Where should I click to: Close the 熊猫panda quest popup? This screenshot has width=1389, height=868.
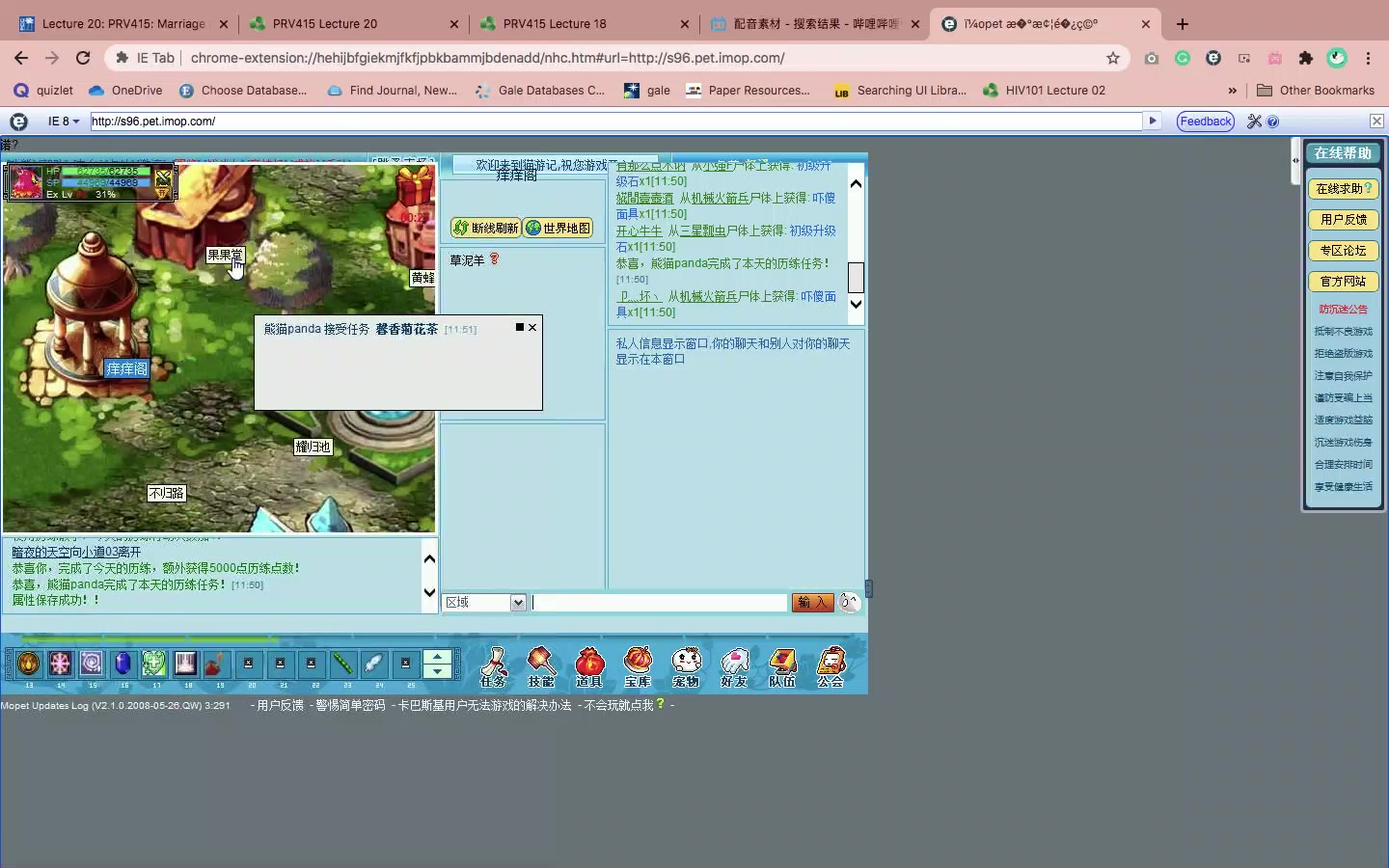(x=532, y=328)
